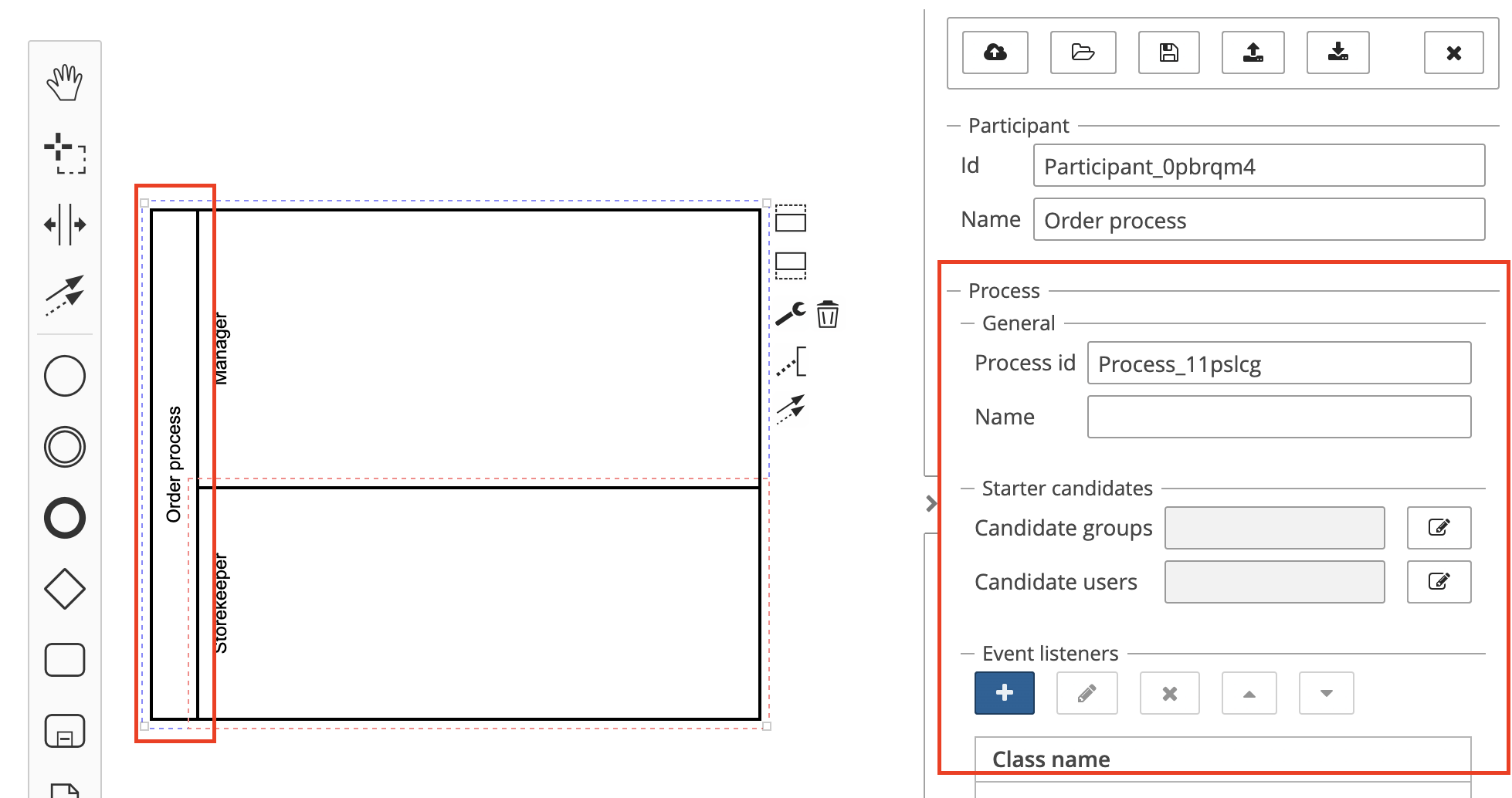Click the Process id input field
This screenshot has width=1512, height=798.
tap(1280, 363)
